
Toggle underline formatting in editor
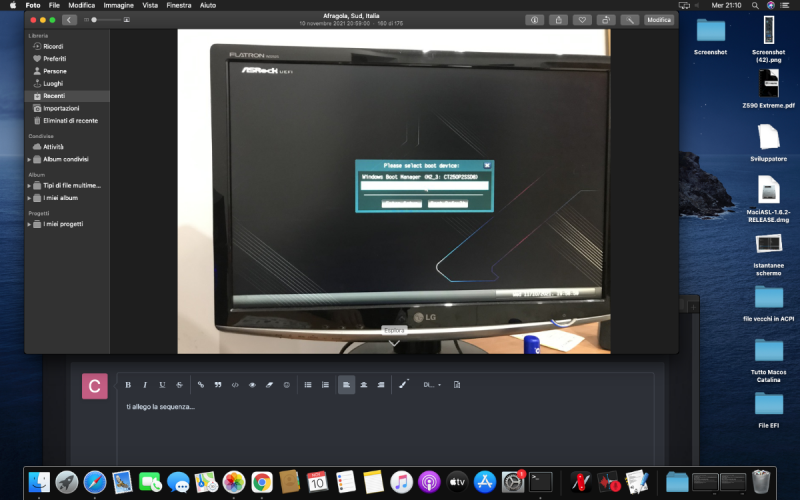click(x=162, y=385)
